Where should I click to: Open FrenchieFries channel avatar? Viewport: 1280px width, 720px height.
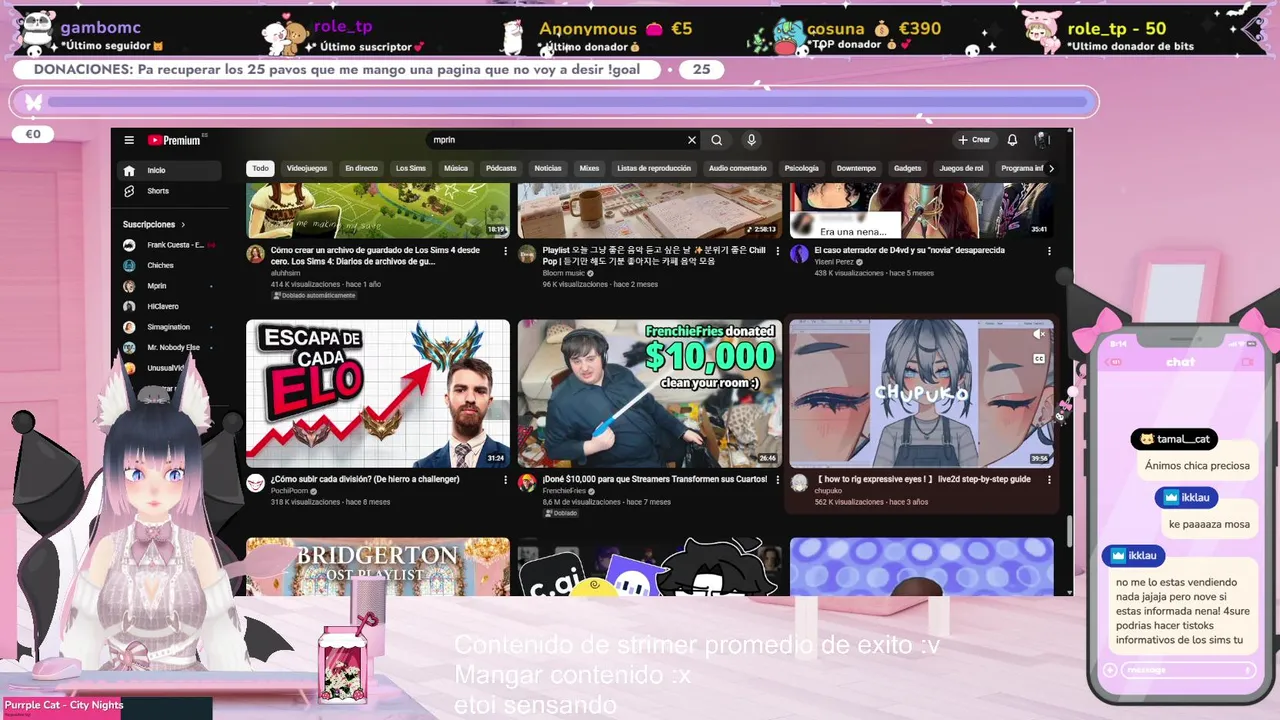[527, 483]
